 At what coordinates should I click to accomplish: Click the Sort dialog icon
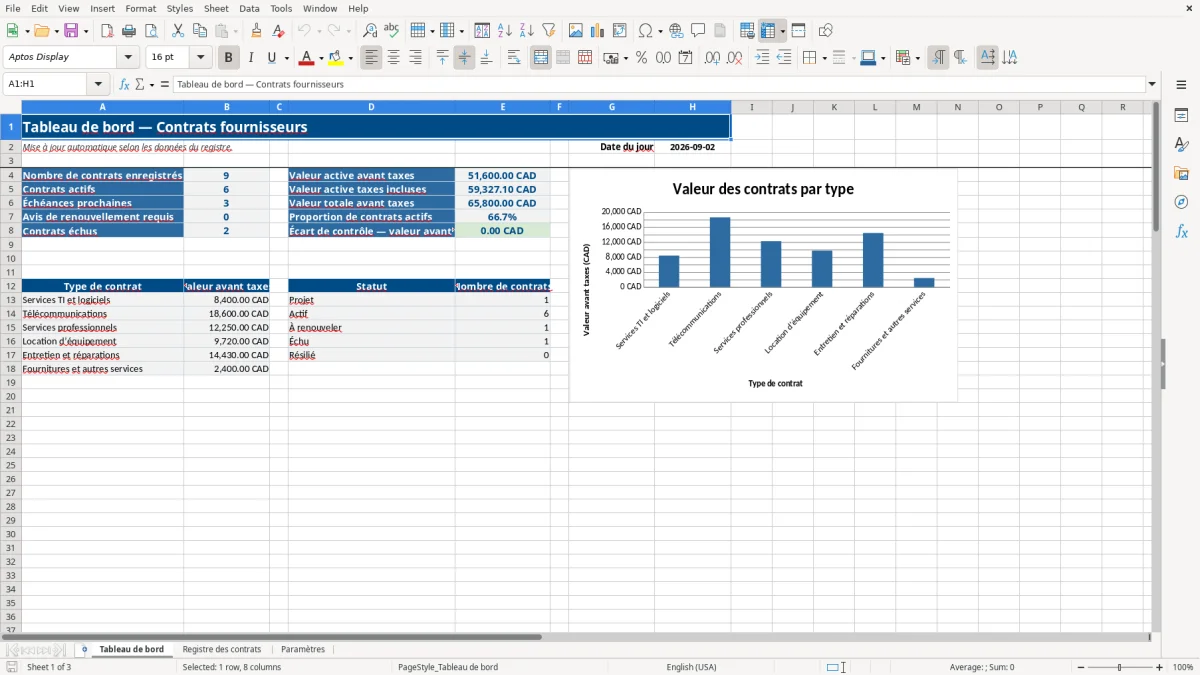click(x=482, y=31)
